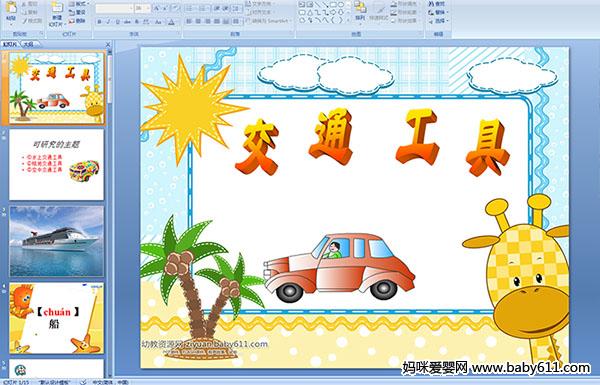The height and width of the screenshot is (385, 600).
Task: Open the font size dropdown
Action: (x=143, y=8)
